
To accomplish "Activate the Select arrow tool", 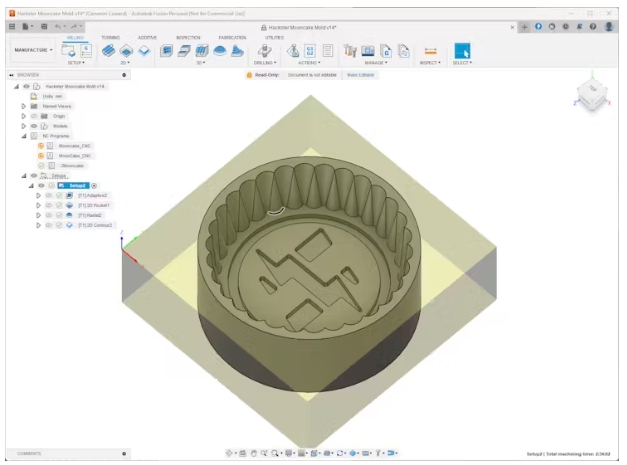I will 462,51.
